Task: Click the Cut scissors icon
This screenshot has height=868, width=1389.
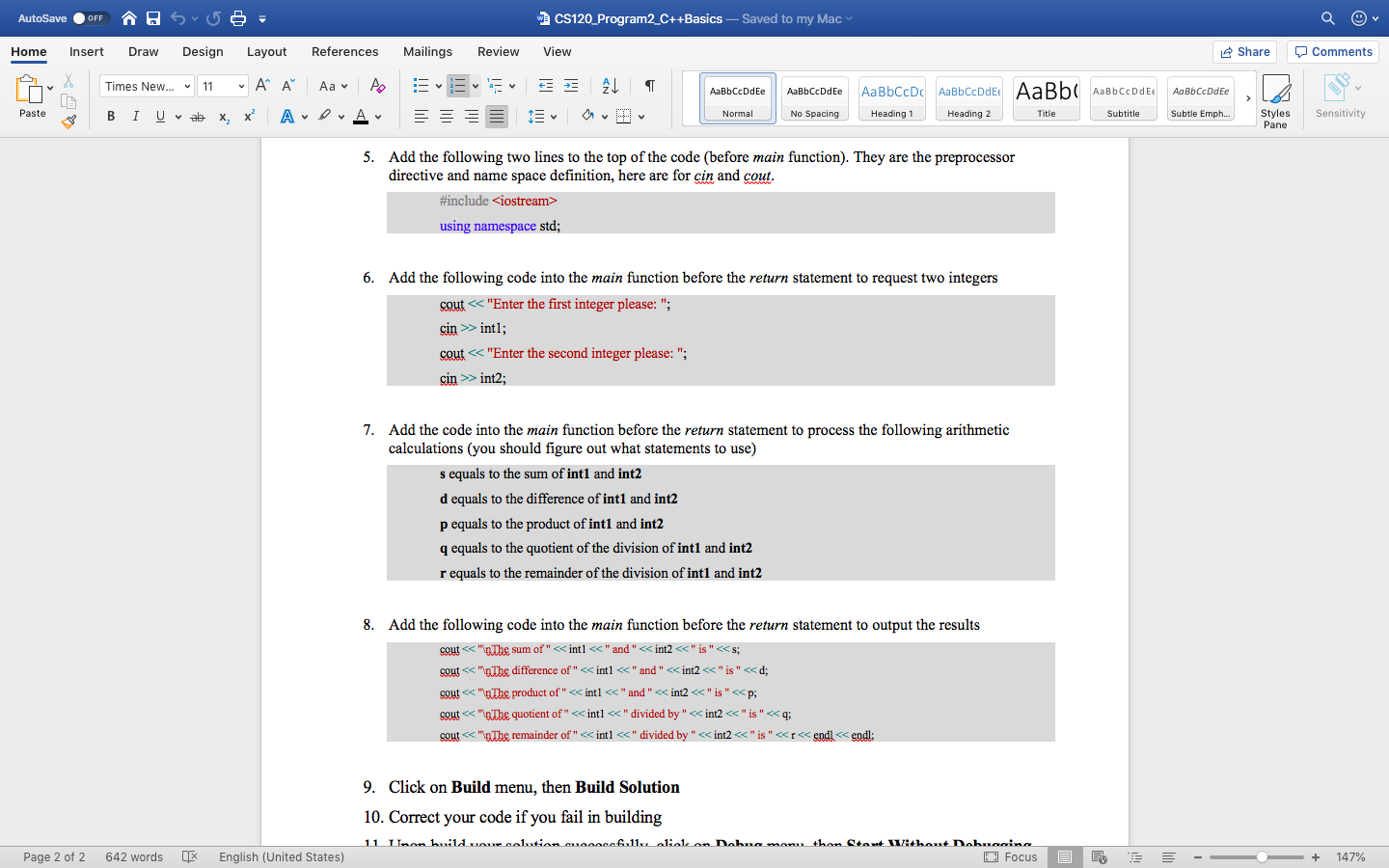Action: pyautogui.click(x=68, y=81)
